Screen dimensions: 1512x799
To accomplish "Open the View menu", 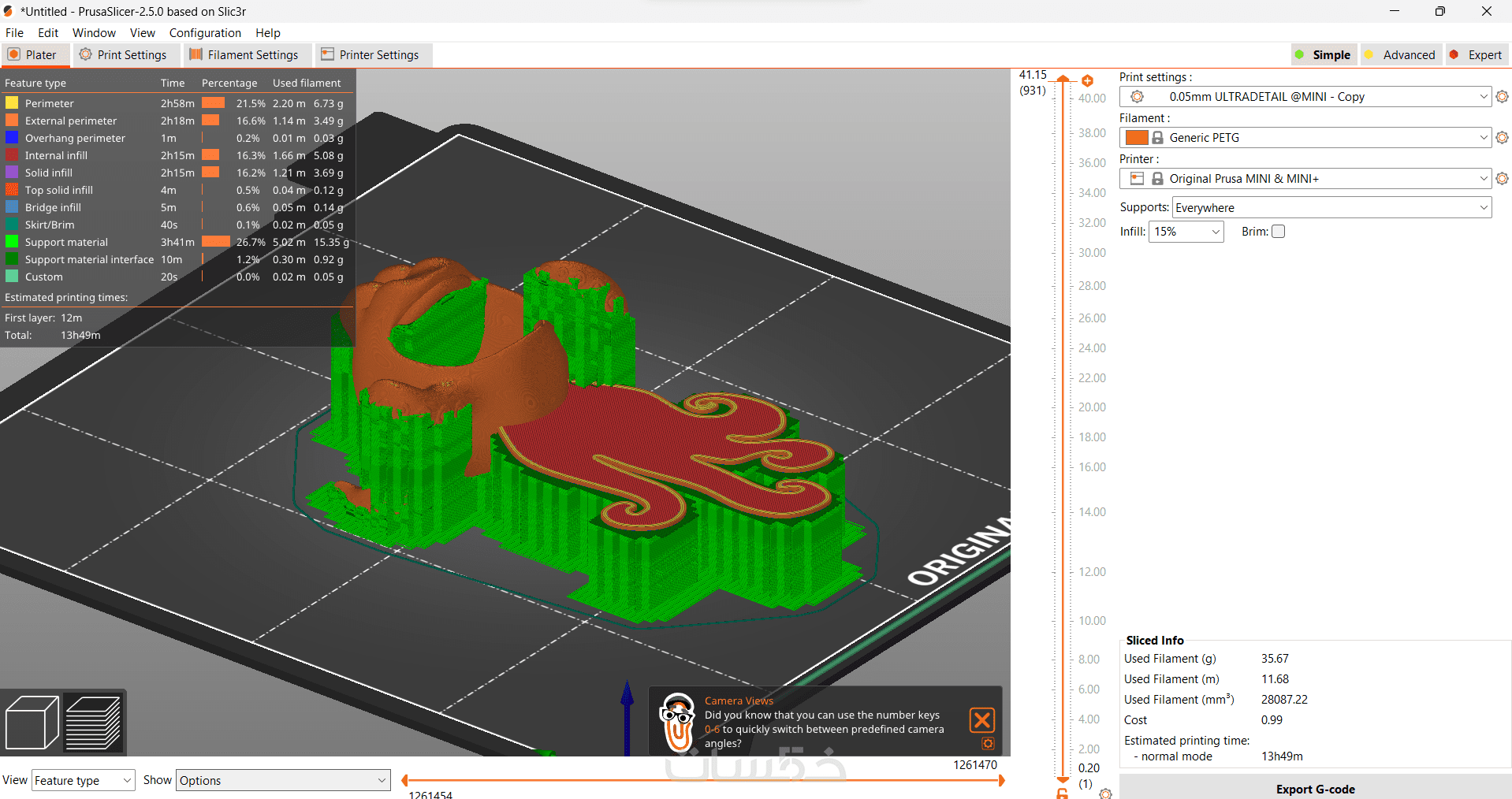I will [x=143, y=33].
